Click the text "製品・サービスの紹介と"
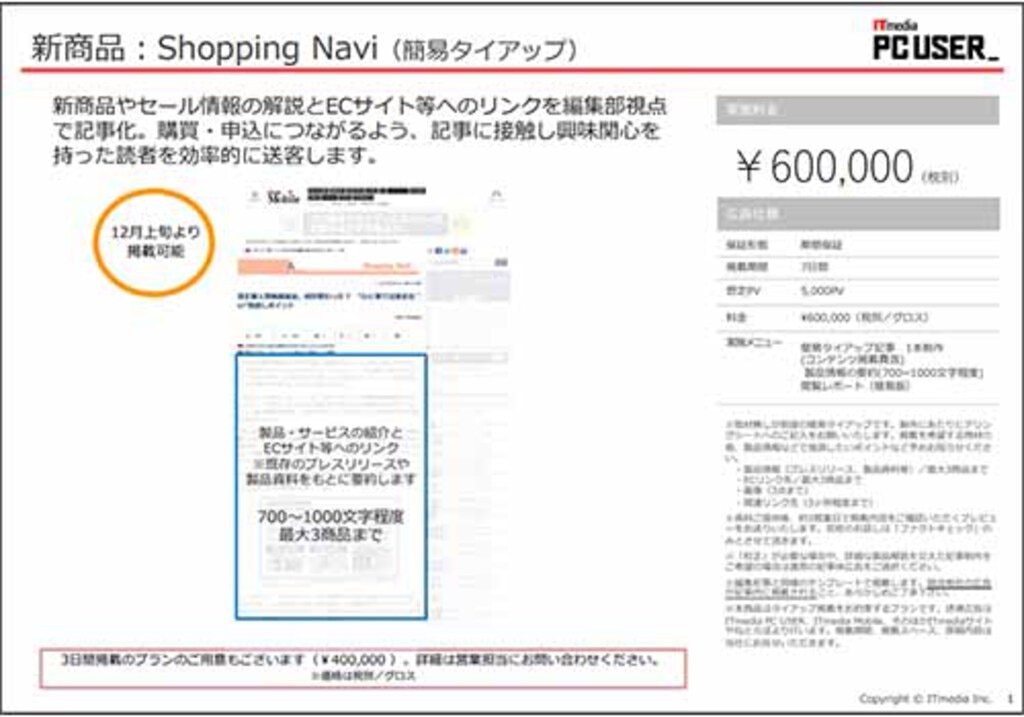 pos(330,433)
